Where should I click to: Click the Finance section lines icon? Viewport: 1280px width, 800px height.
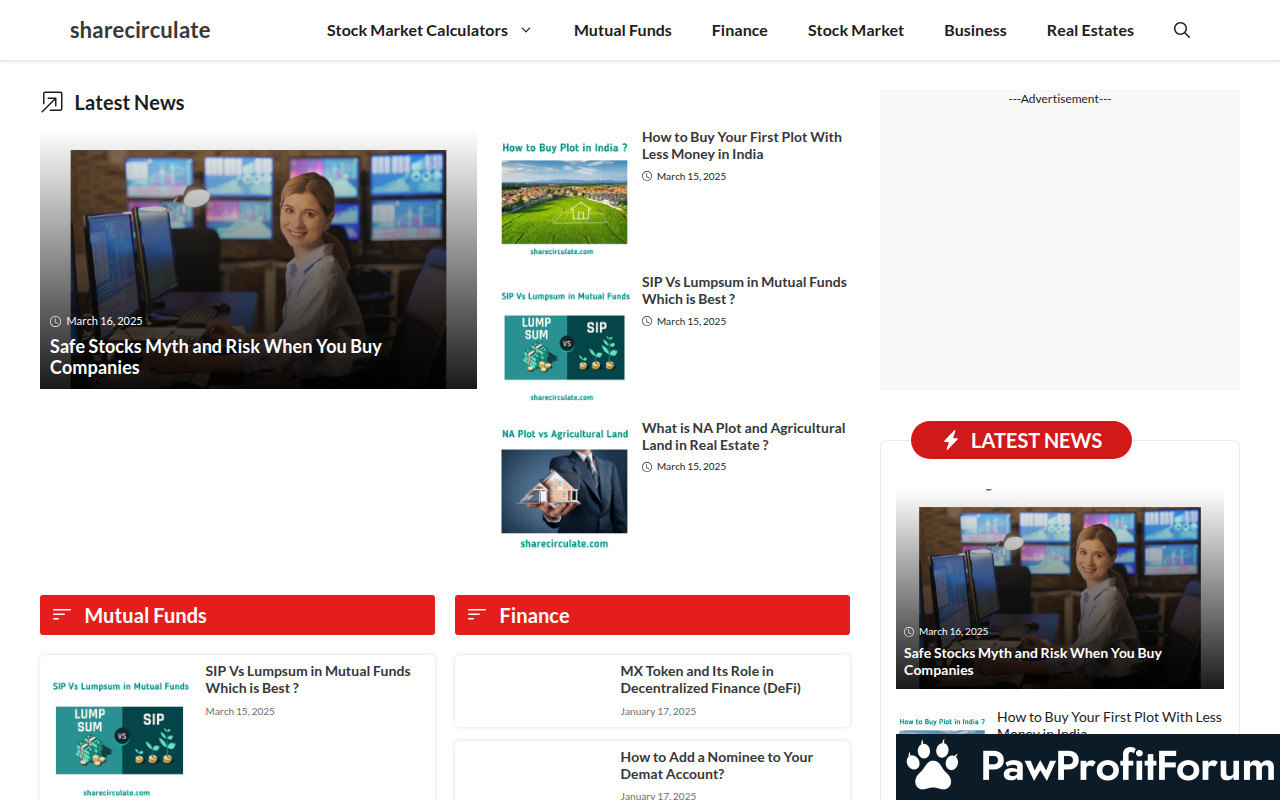point(477,615)
